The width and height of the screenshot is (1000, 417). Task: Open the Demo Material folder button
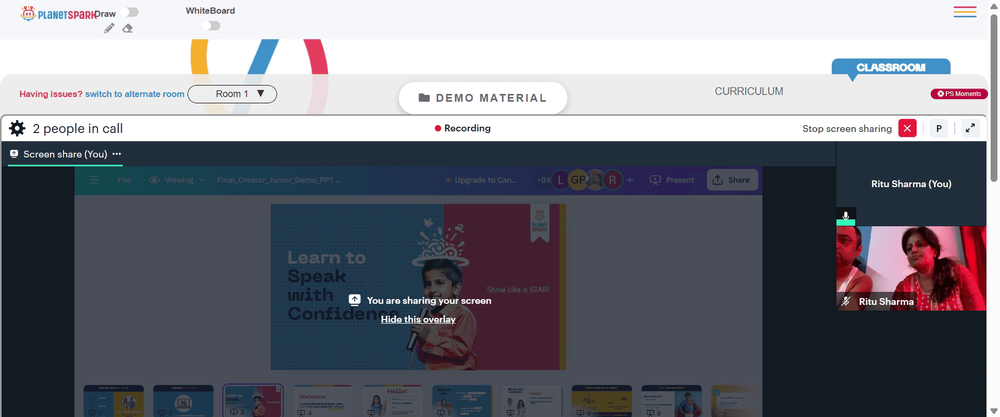[483, 98]
